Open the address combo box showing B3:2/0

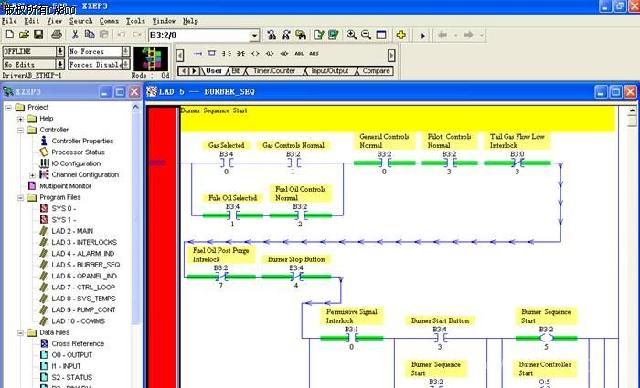(204, 35)
